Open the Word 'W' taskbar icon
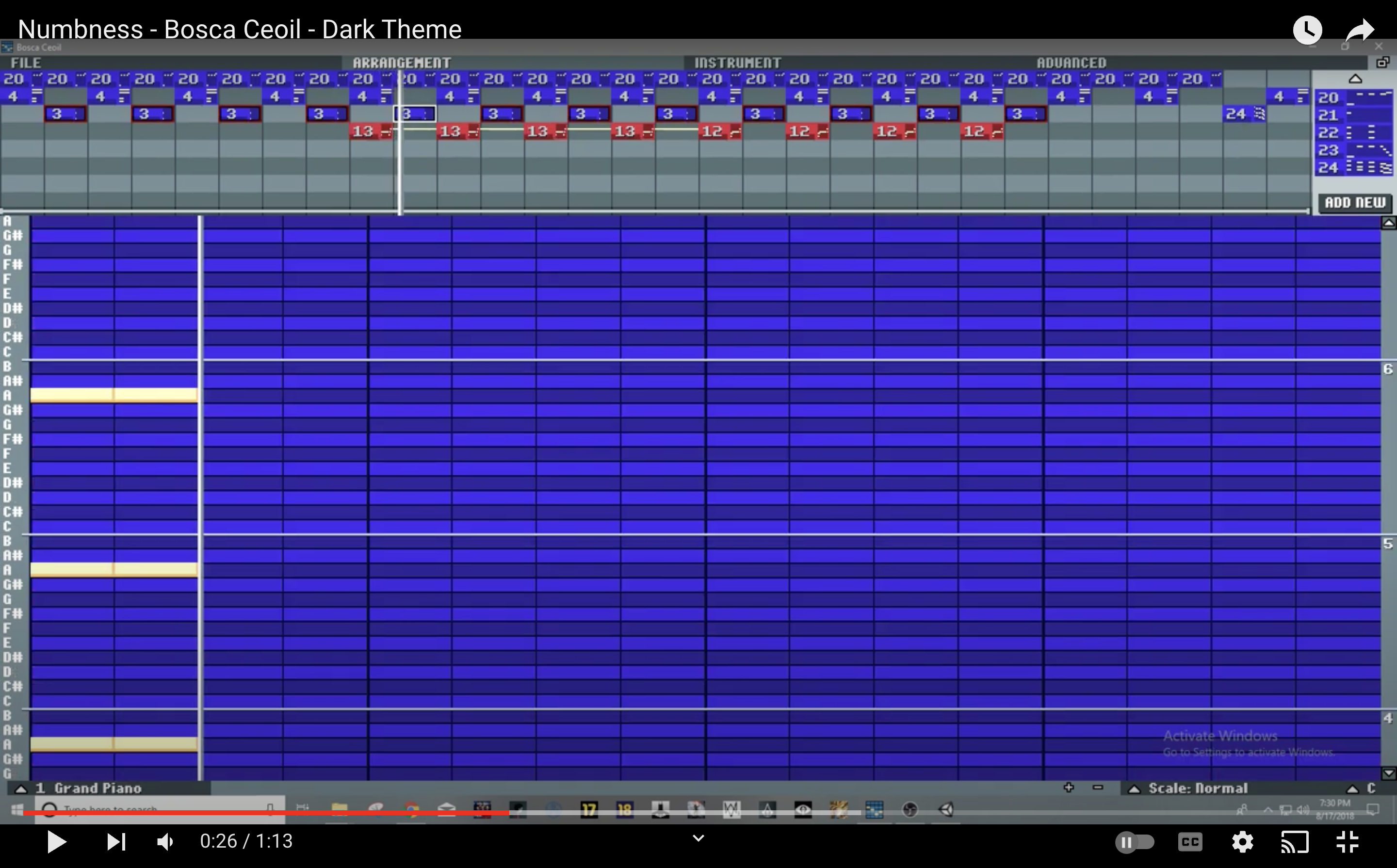Viewport: 1397px width, 868px height. tap(731, 810)
